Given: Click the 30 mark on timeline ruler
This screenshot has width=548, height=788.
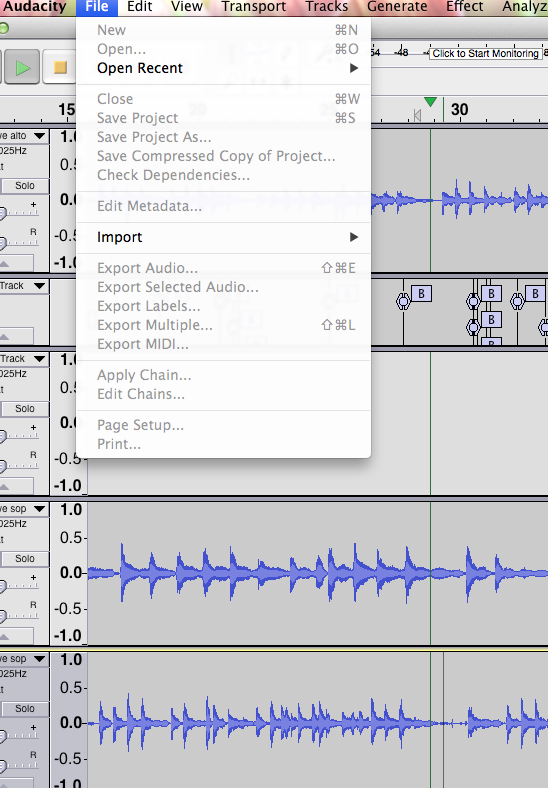Looking at the screenshot, I should click(x=460, y=110).
